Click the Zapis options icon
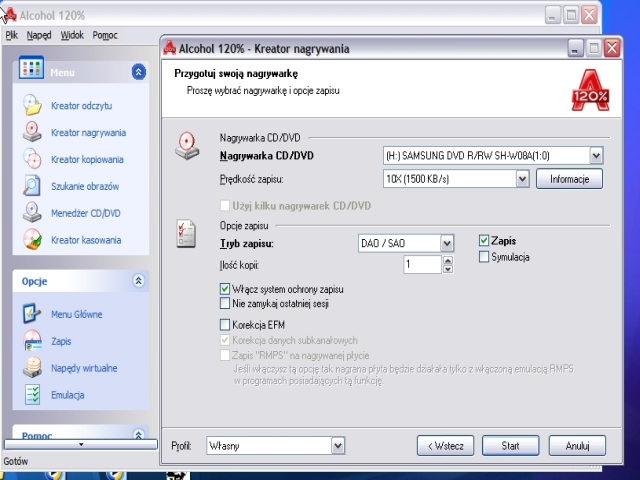 (32, 341)
